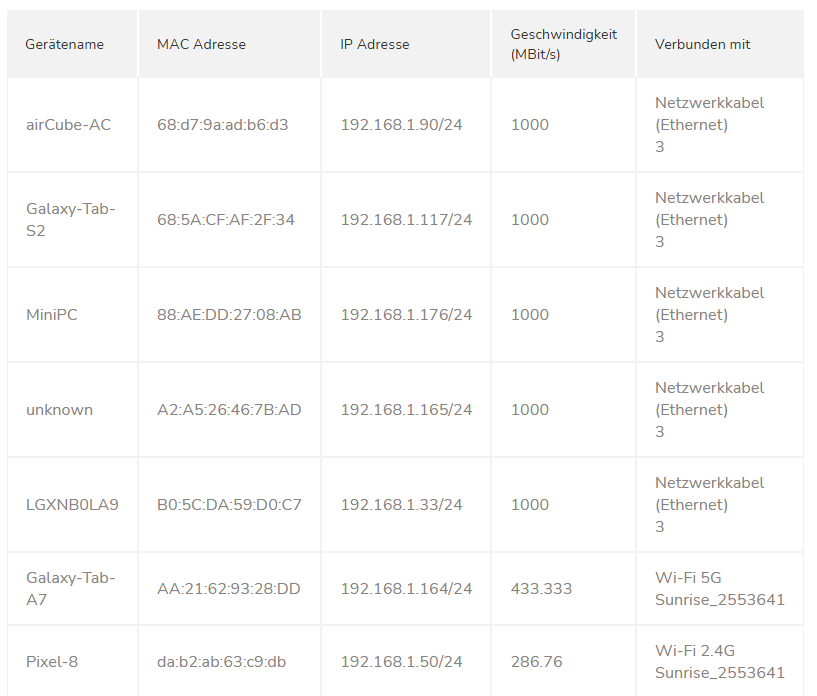
Task: Click IP address 192.168.1.117/24
Action: (406, 220)
